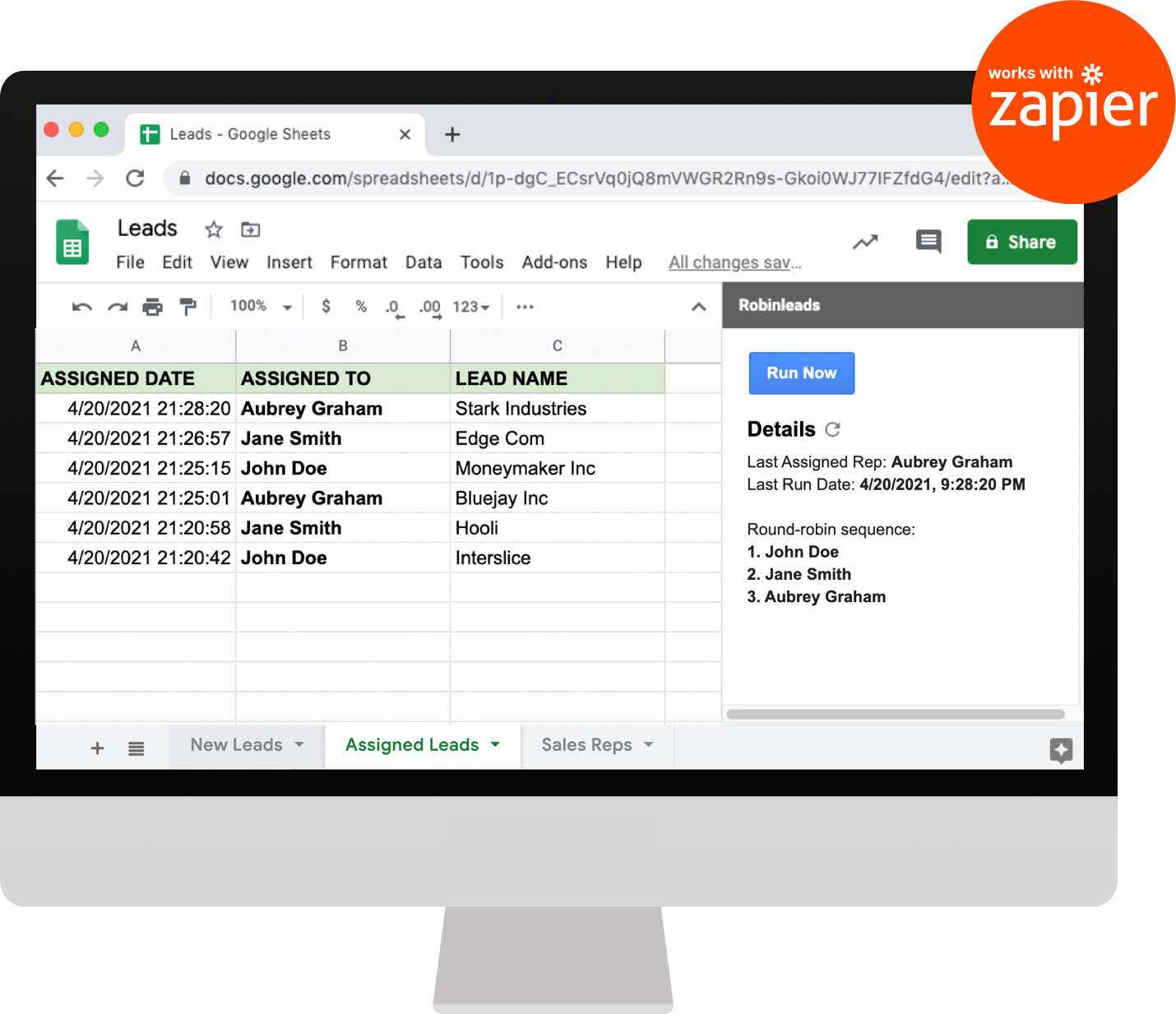1176x1014 pixels.
Task: Open the All Sheets list icon
Action: 137,748
